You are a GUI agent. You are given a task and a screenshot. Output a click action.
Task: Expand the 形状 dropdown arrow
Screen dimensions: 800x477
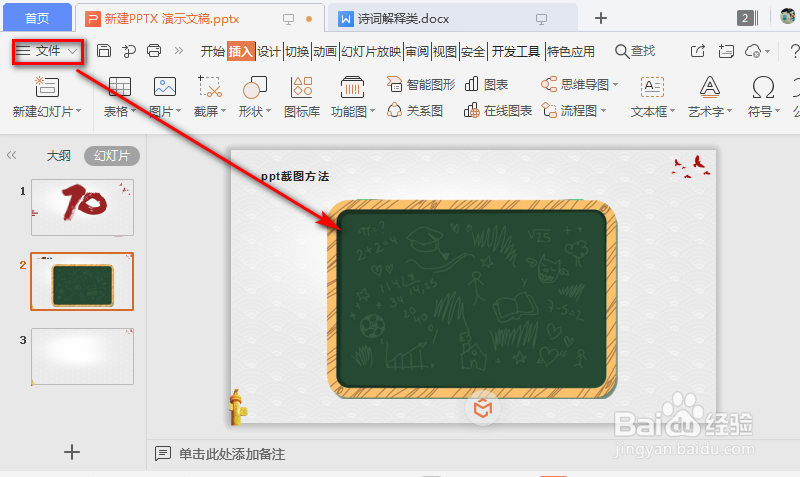point(268,111)
